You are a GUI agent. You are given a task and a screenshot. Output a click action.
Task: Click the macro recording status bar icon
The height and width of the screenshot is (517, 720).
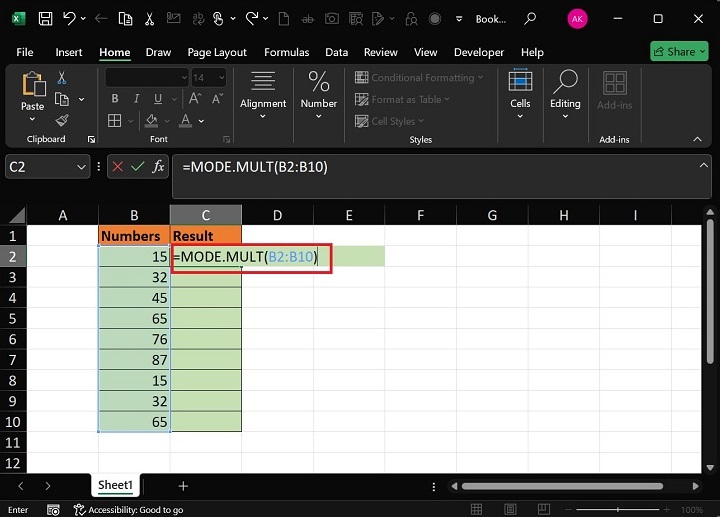(53, 510)
